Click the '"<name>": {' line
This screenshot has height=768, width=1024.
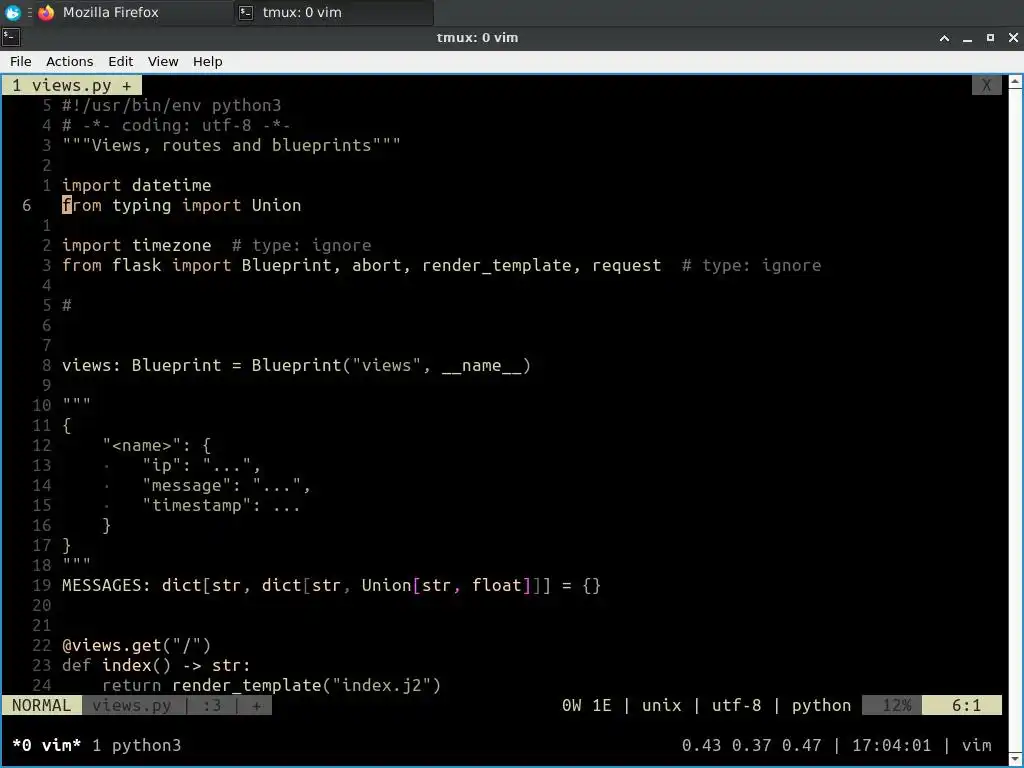tap(157, 445)
